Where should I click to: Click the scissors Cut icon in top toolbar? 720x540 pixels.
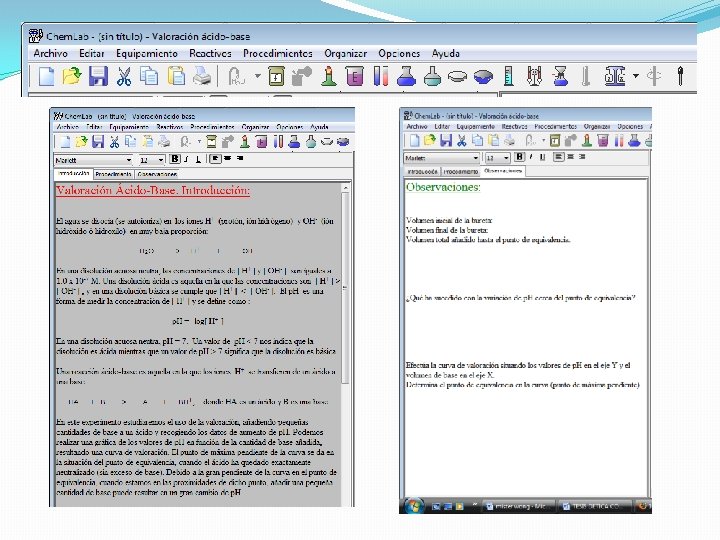point(124,76)
